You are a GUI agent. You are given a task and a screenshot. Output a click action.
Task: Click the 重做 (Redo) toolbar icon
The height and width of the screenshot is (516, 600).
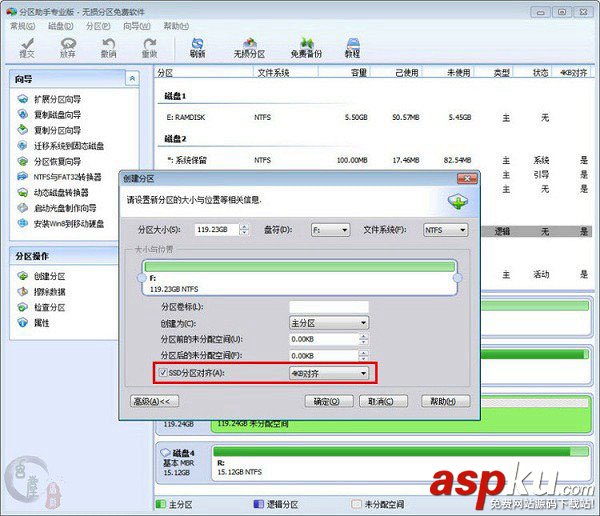pyautogui.click(x=149, y=47)
